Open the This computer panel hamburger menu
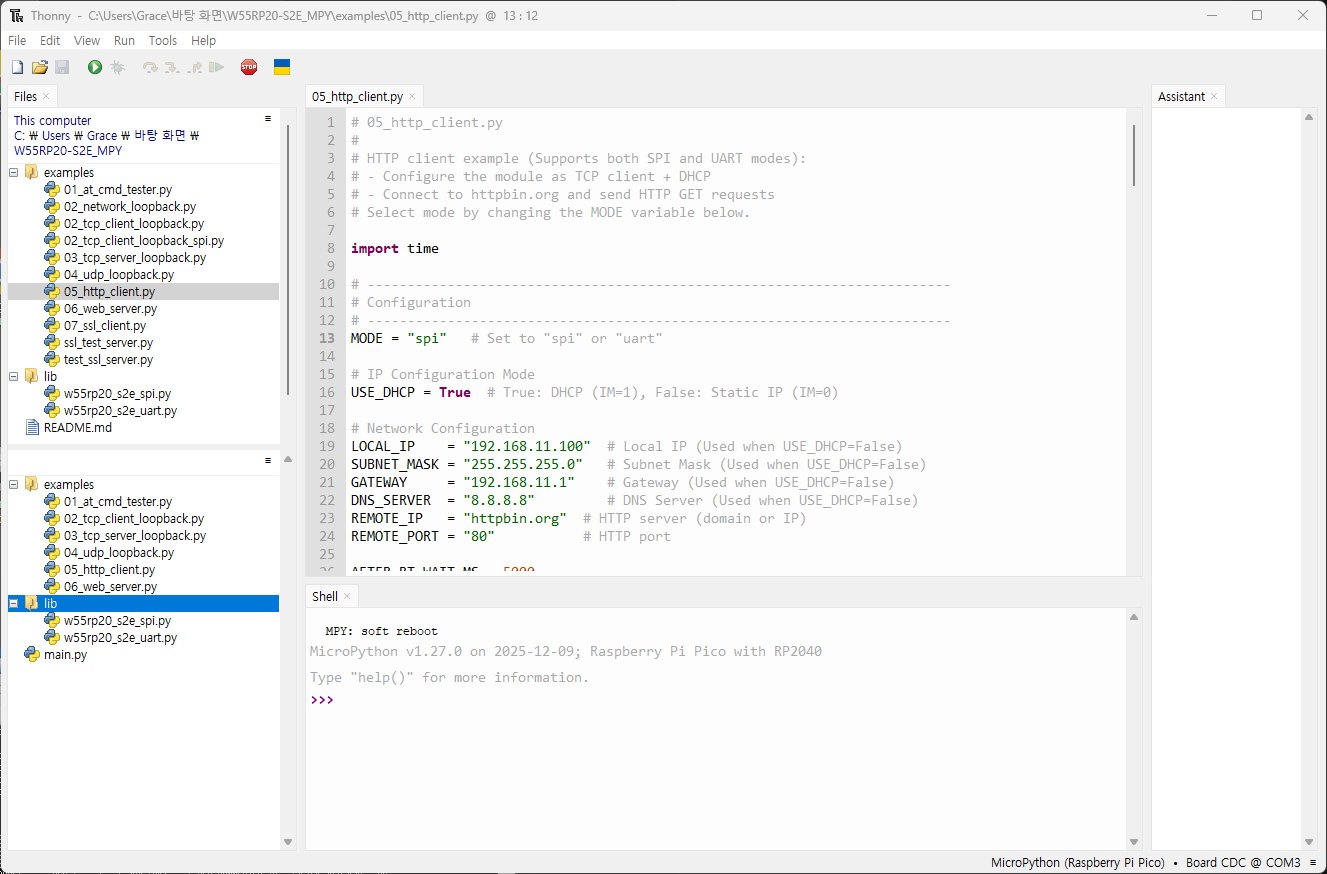This screenshot has height=874, width=1327. point(268,119)
